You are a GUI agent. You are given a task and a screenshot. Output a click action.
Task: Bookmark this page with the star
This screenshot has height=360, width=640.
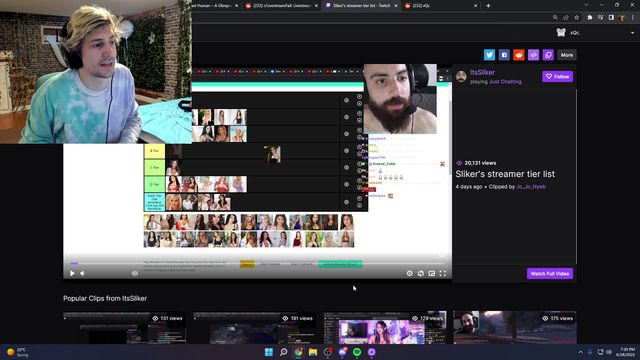pyautogui.click(x=576, y=18)
